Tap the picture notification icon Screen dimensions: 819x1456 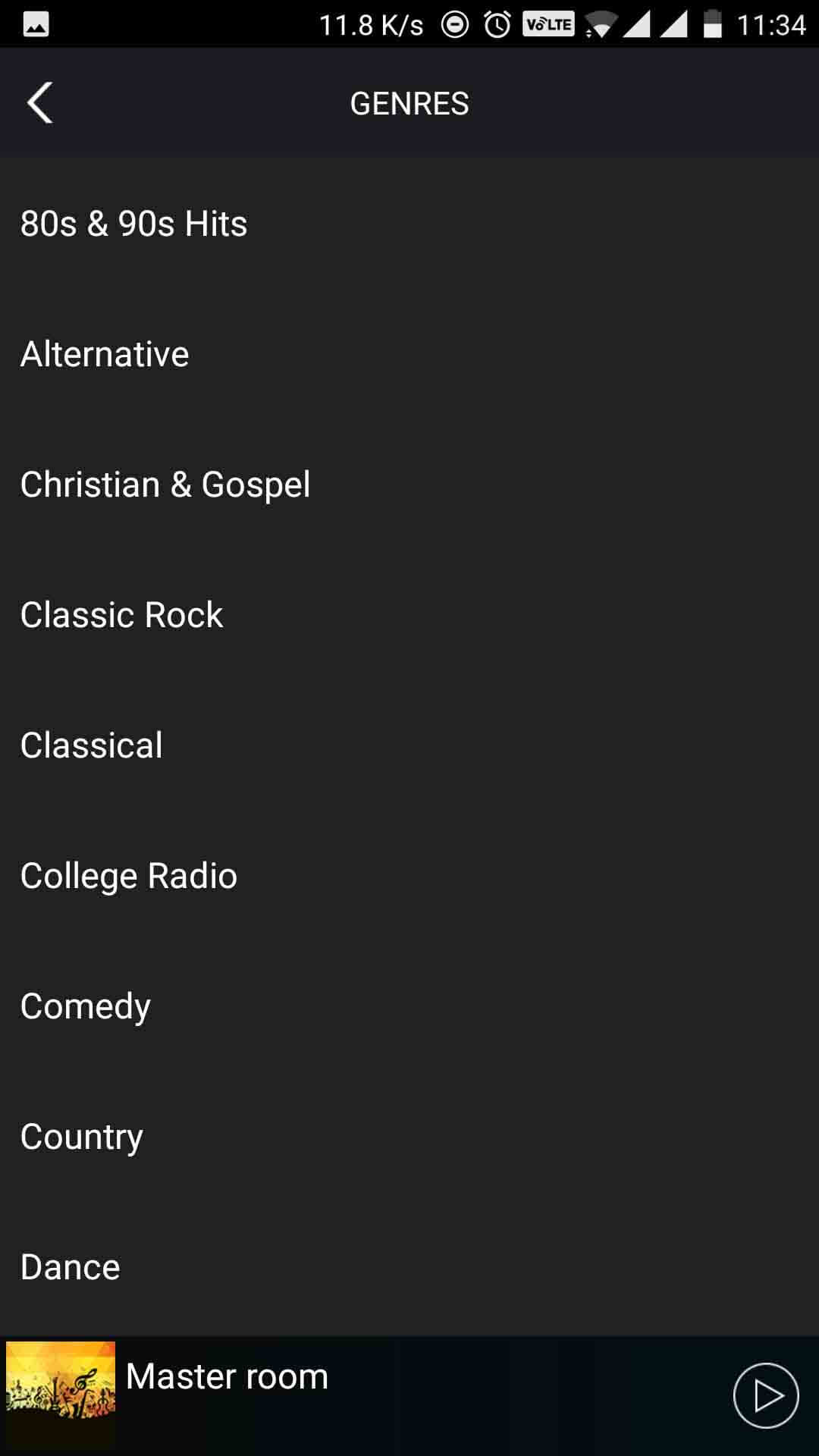click(36, 25)
